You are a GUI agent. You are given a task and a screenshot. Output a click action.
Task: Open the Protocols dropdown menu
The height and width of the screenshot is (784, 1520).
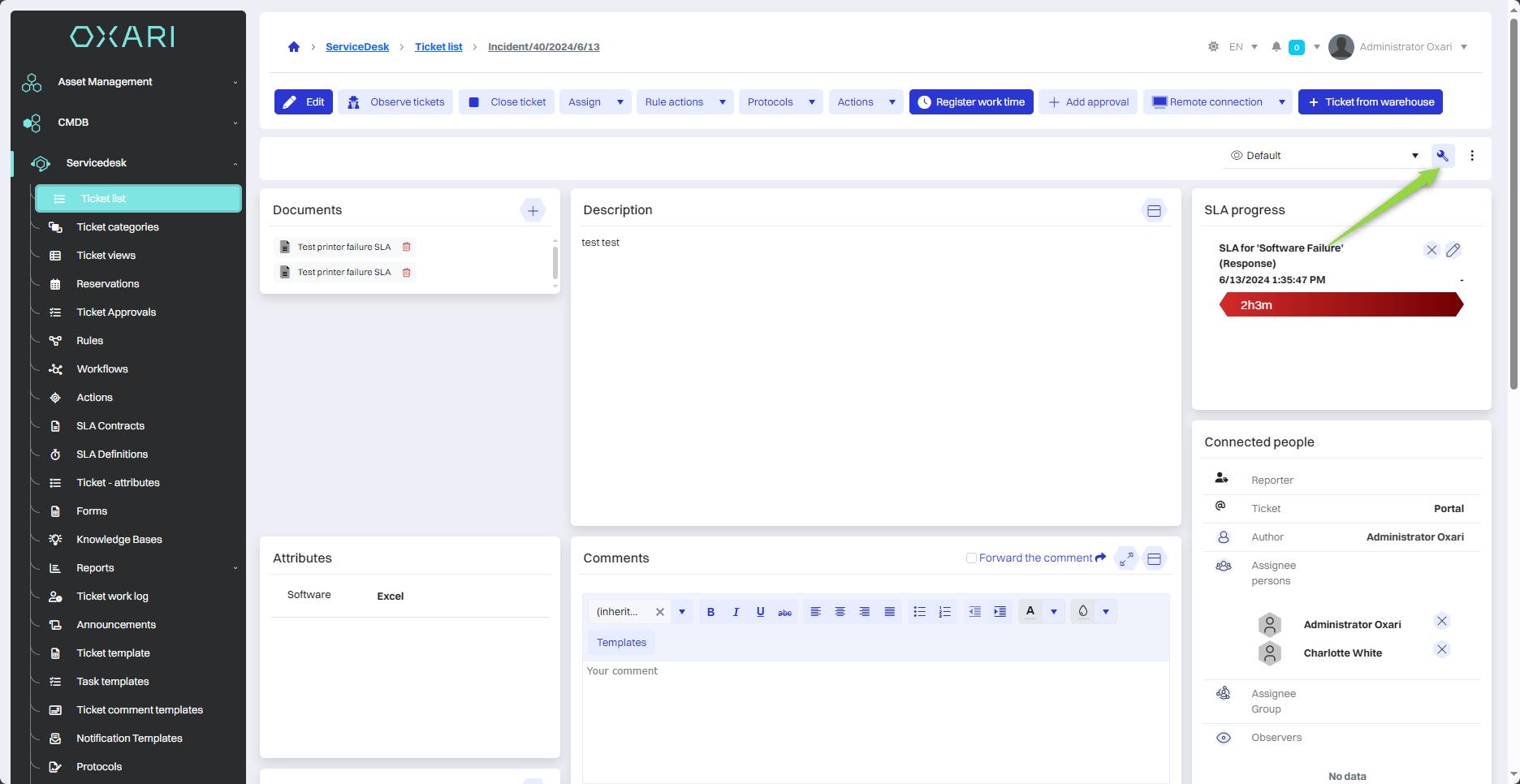click(779, 102)
